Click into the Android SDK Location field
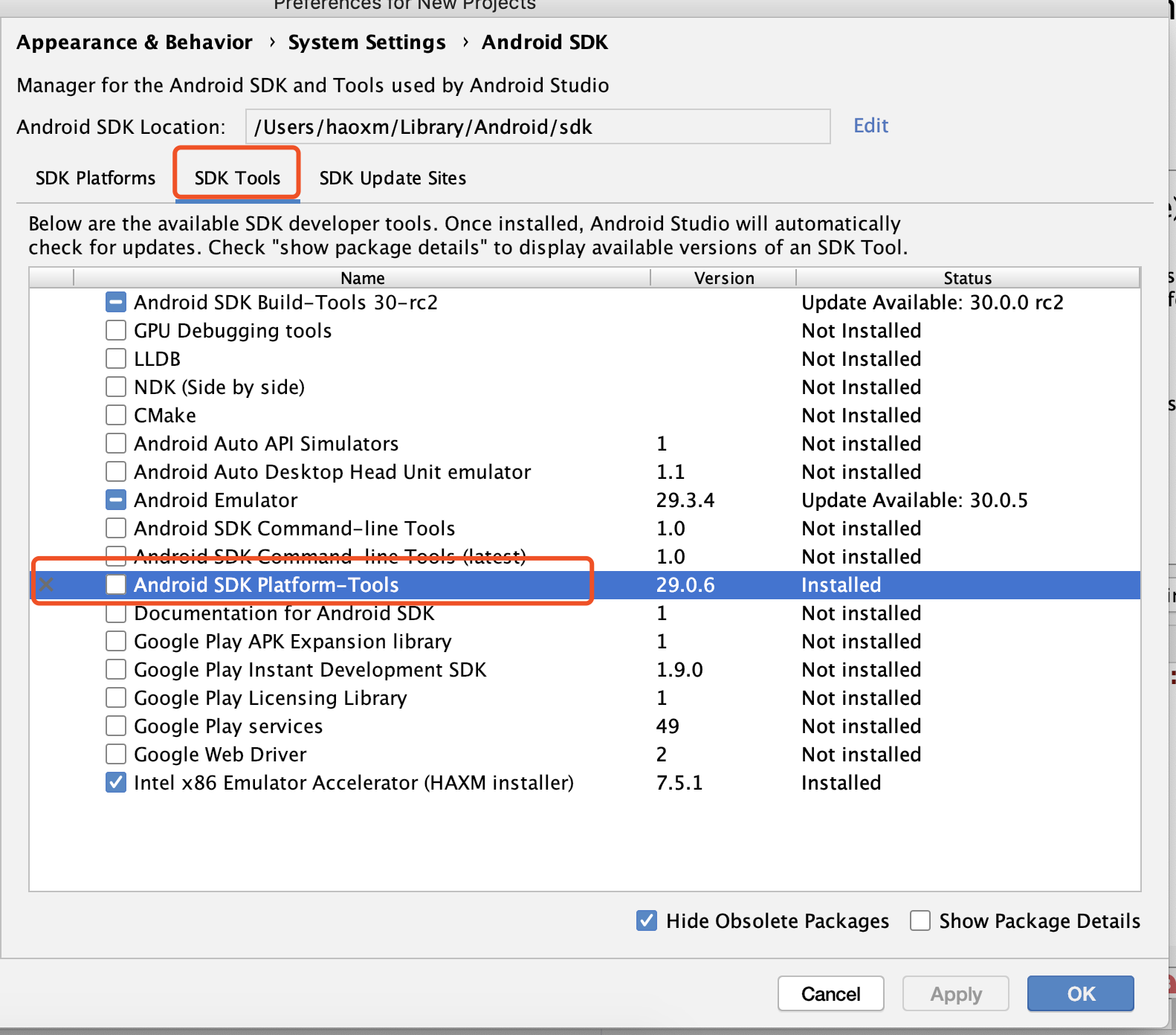The width and height of the screenshot is (1176, 1035). pyautogui.click(x=537, y=127)
